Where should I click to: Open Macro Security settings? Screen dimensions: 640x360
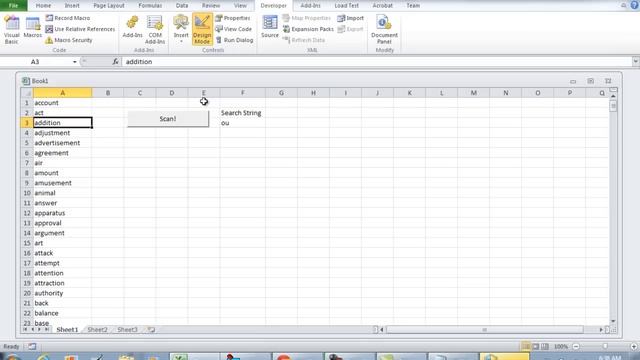(69, 40)
